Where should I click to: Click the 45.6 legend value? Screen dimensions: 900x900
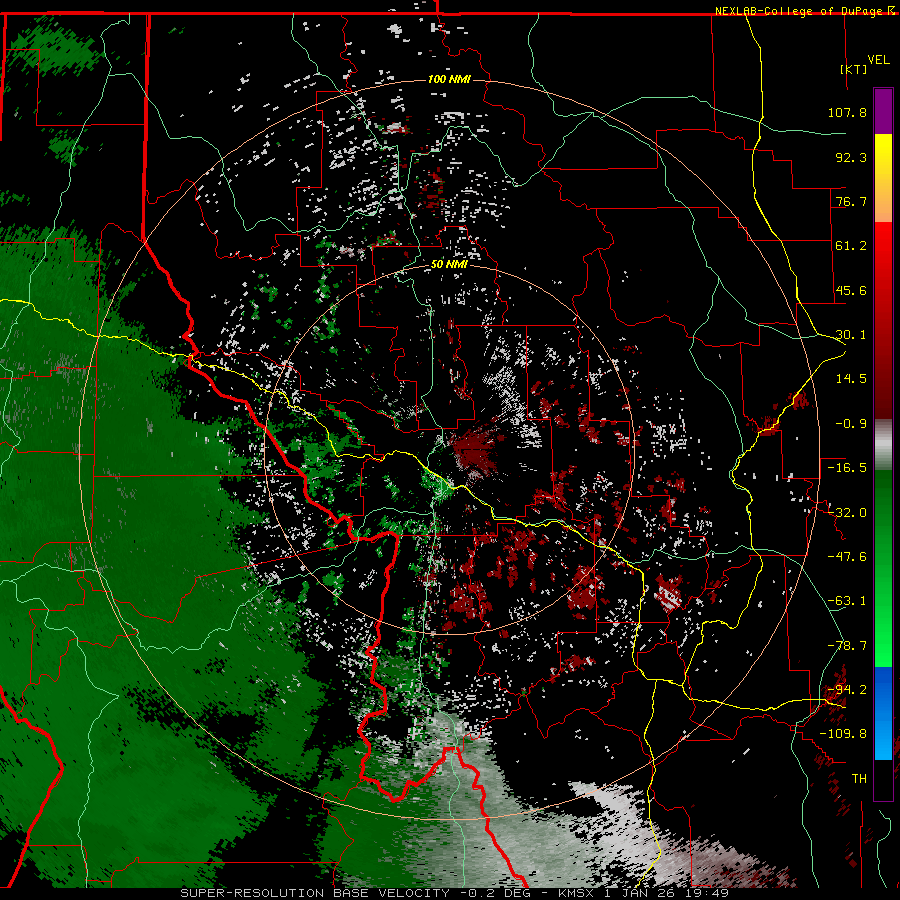coord(851,290)
